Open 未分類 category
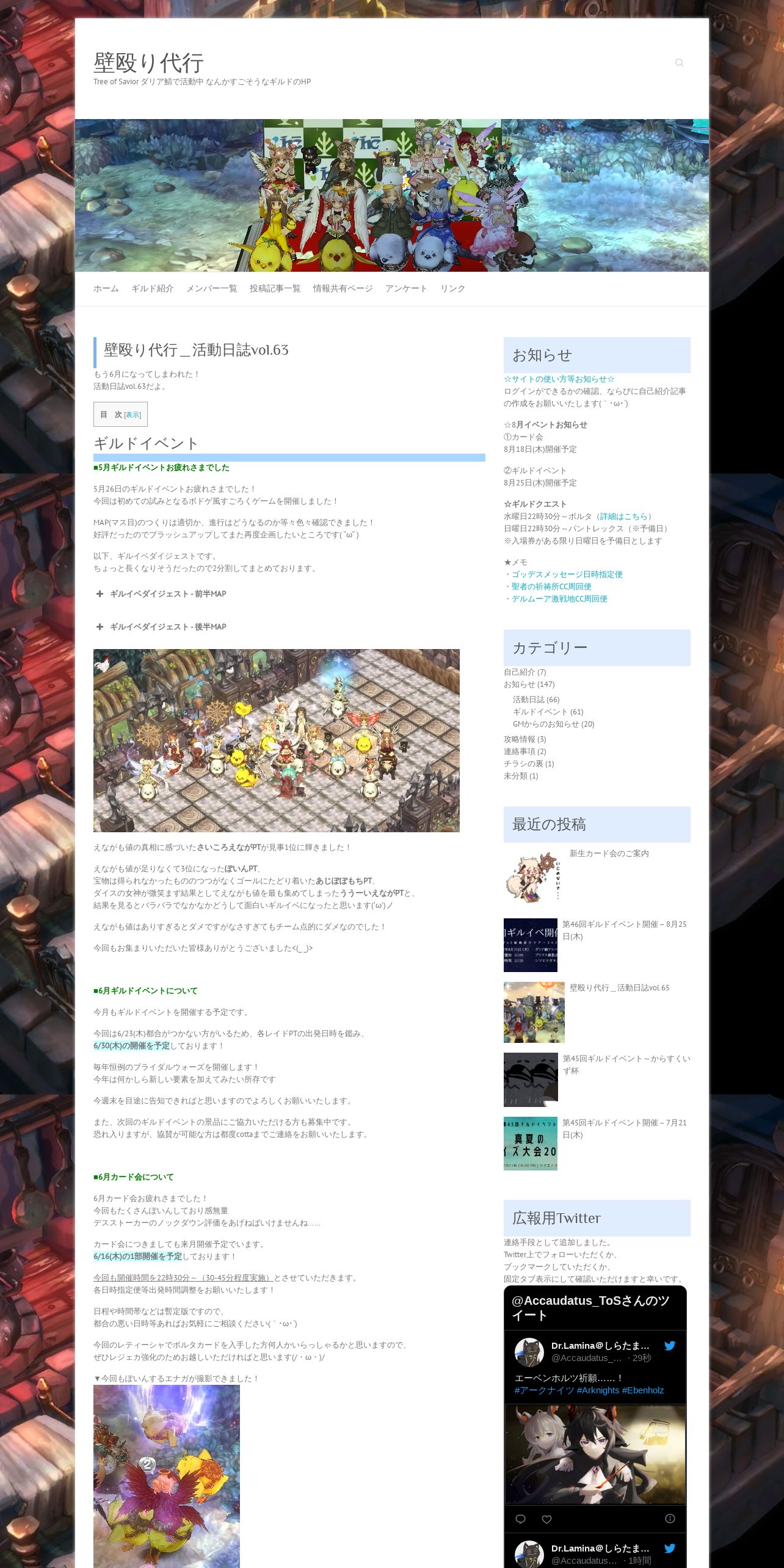 (515, 776)
